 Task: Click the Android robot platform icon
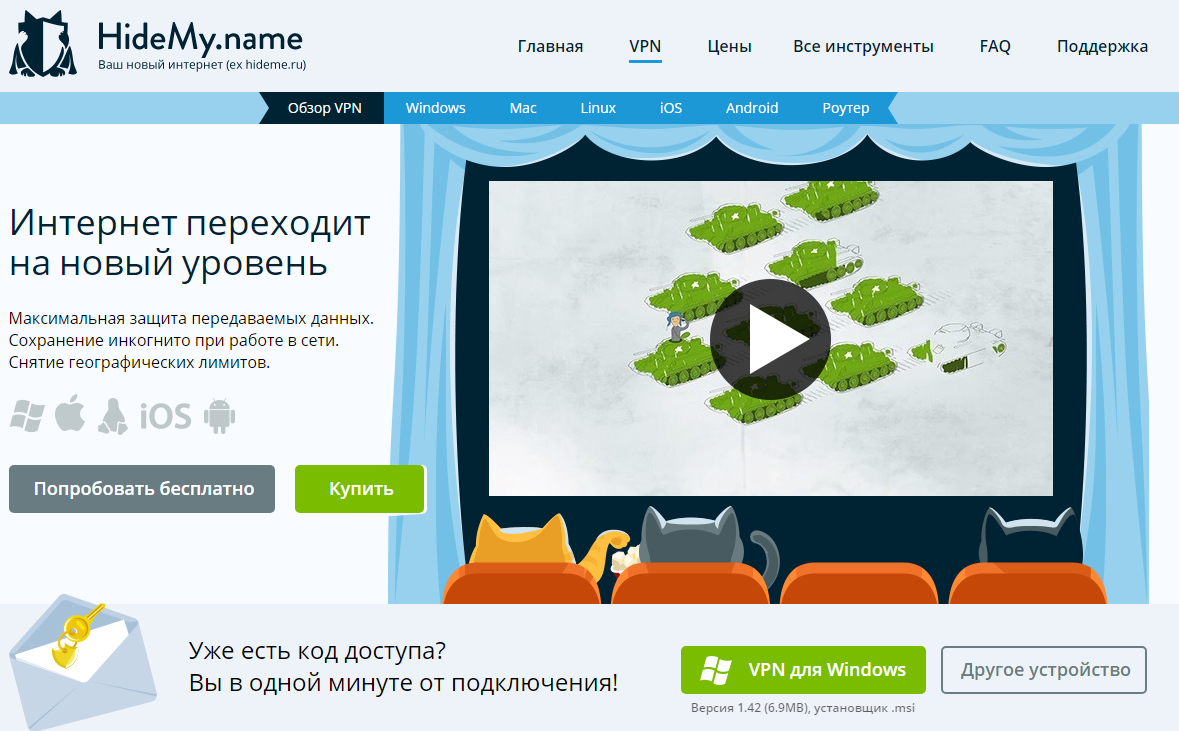(220, 416)
